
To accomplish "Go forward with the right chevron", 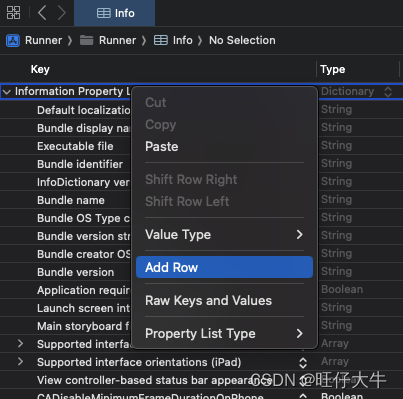I will pyautogui.click(x=61, y=13).
